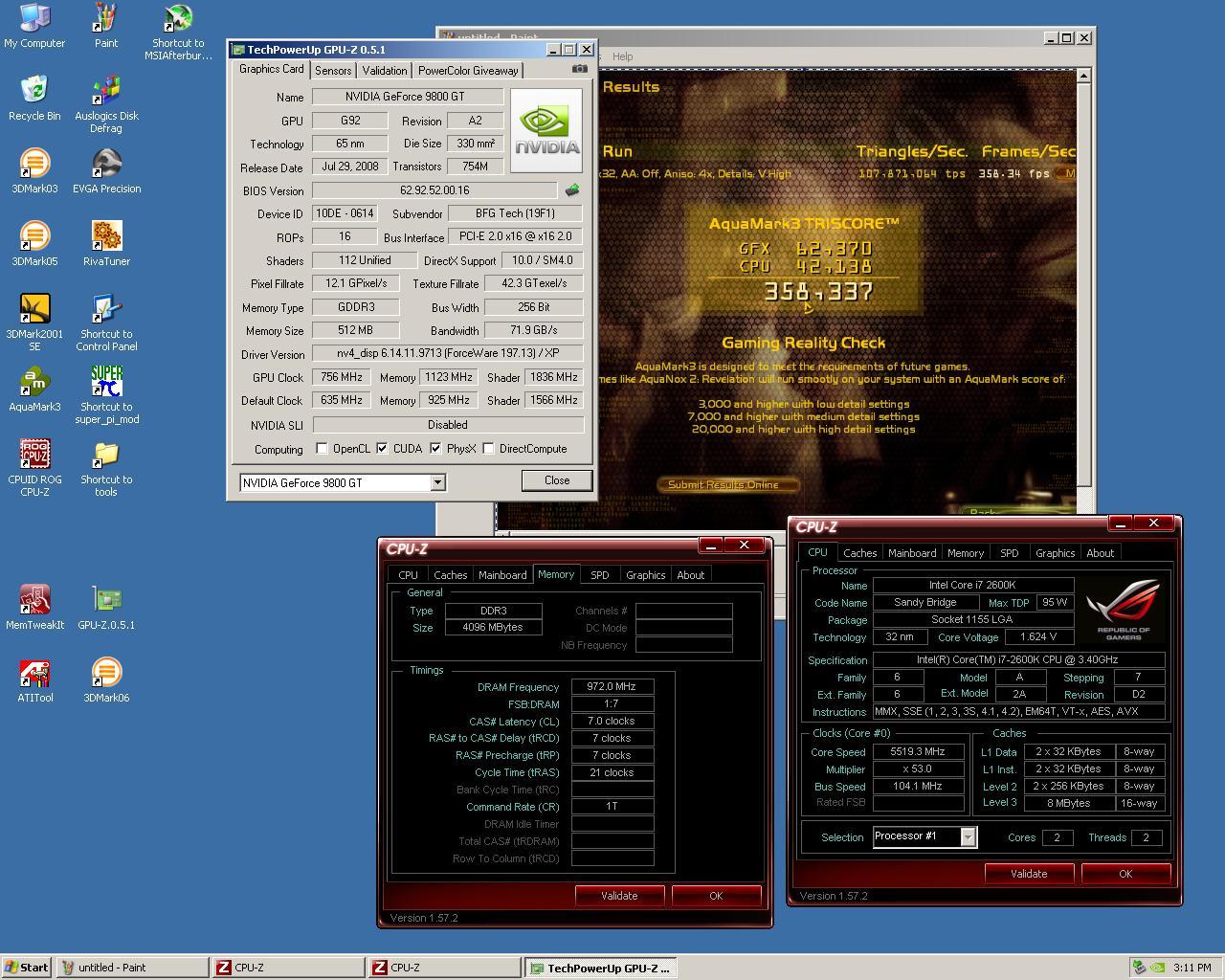
Task: Open the Processor #1 selection dropdown
Action: [x=968, y=837]
